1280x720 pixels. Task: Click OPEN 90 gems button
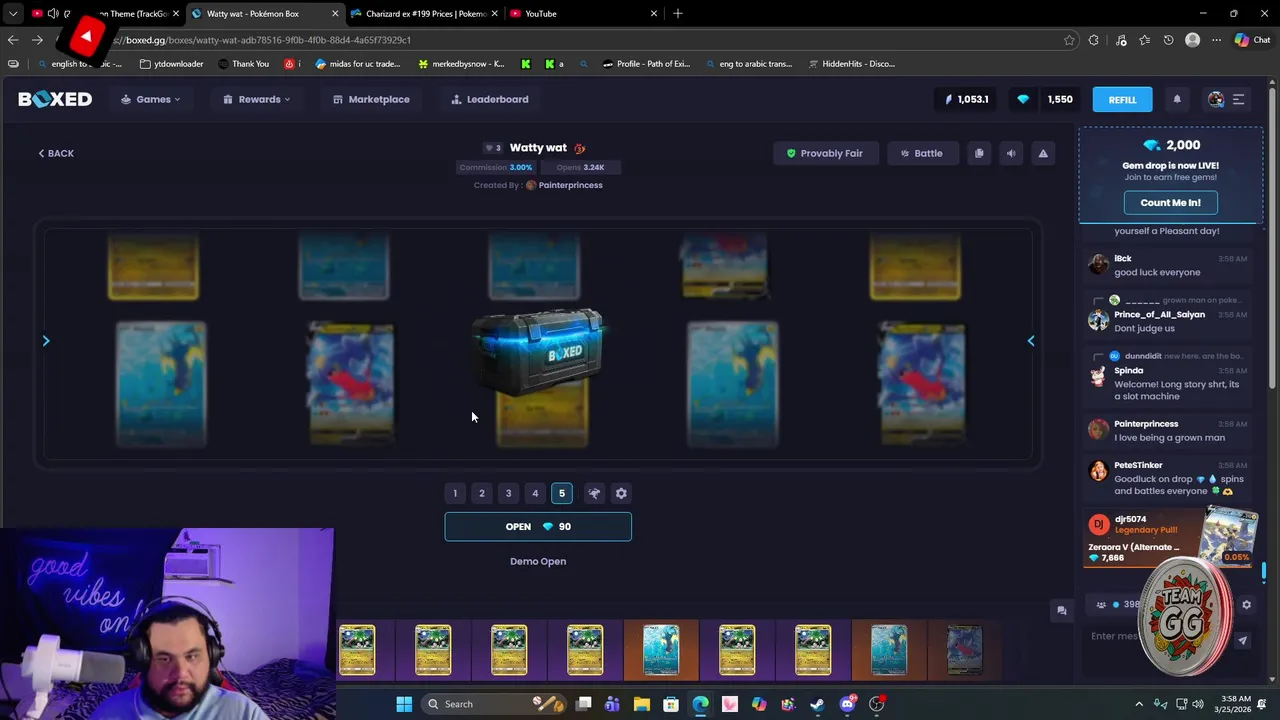538,526
